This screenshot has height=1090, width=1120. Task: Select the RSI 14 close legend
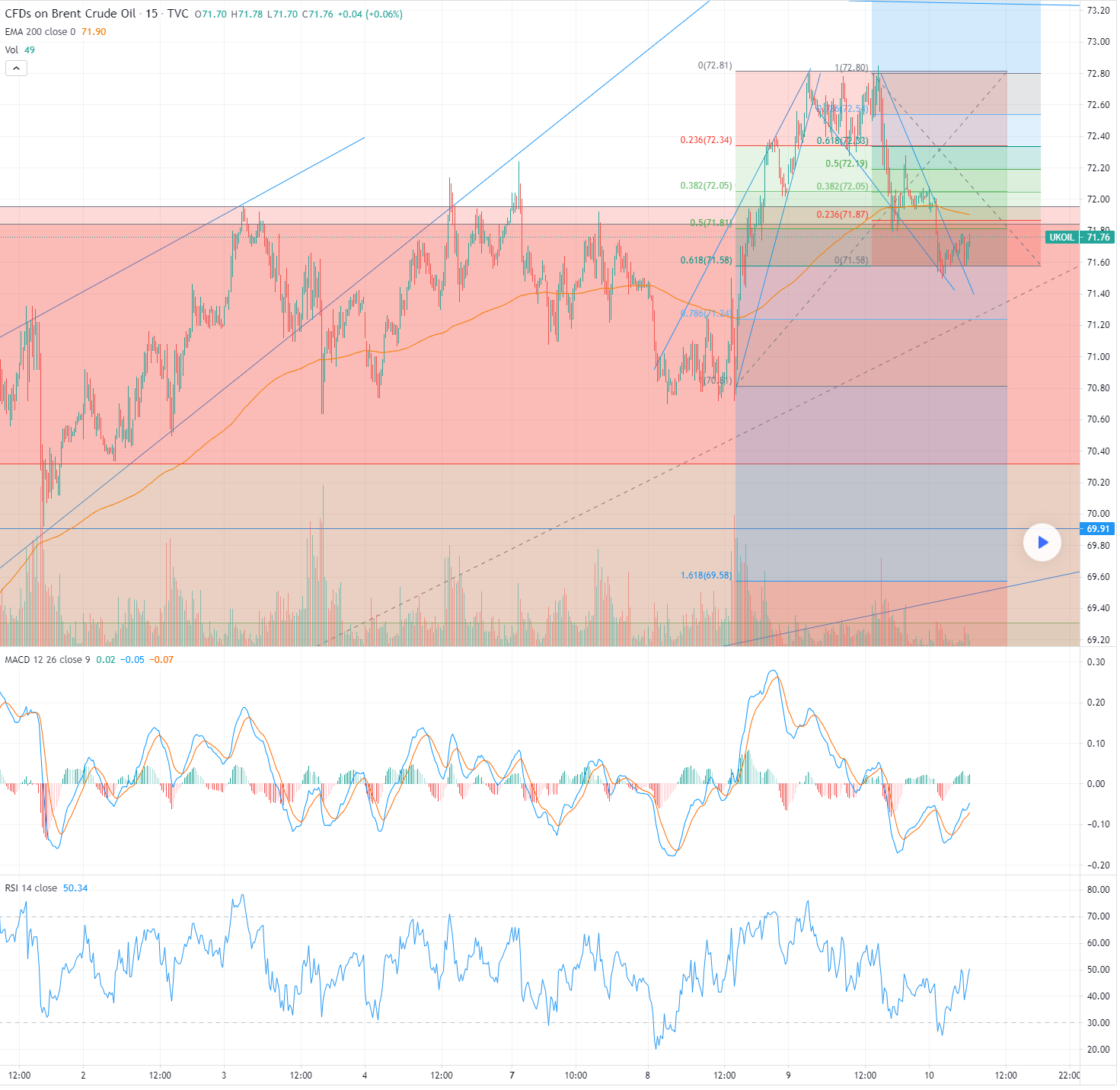point(30,888)
